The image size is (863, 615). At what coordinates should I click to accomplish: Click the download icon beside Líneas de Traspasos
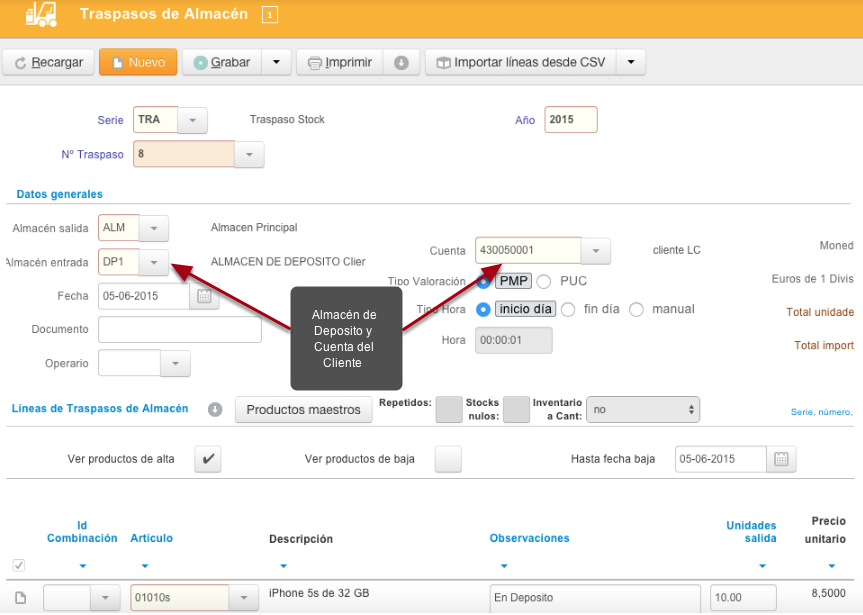(215, 410)
